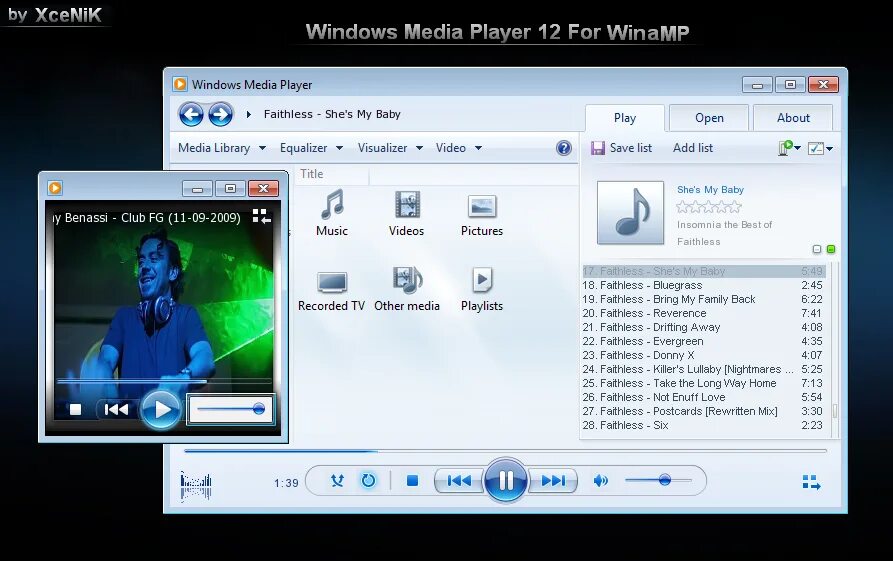The image size is (893, 561).
Task: Click the main window WMP title logo
Action: coord(179,84)
